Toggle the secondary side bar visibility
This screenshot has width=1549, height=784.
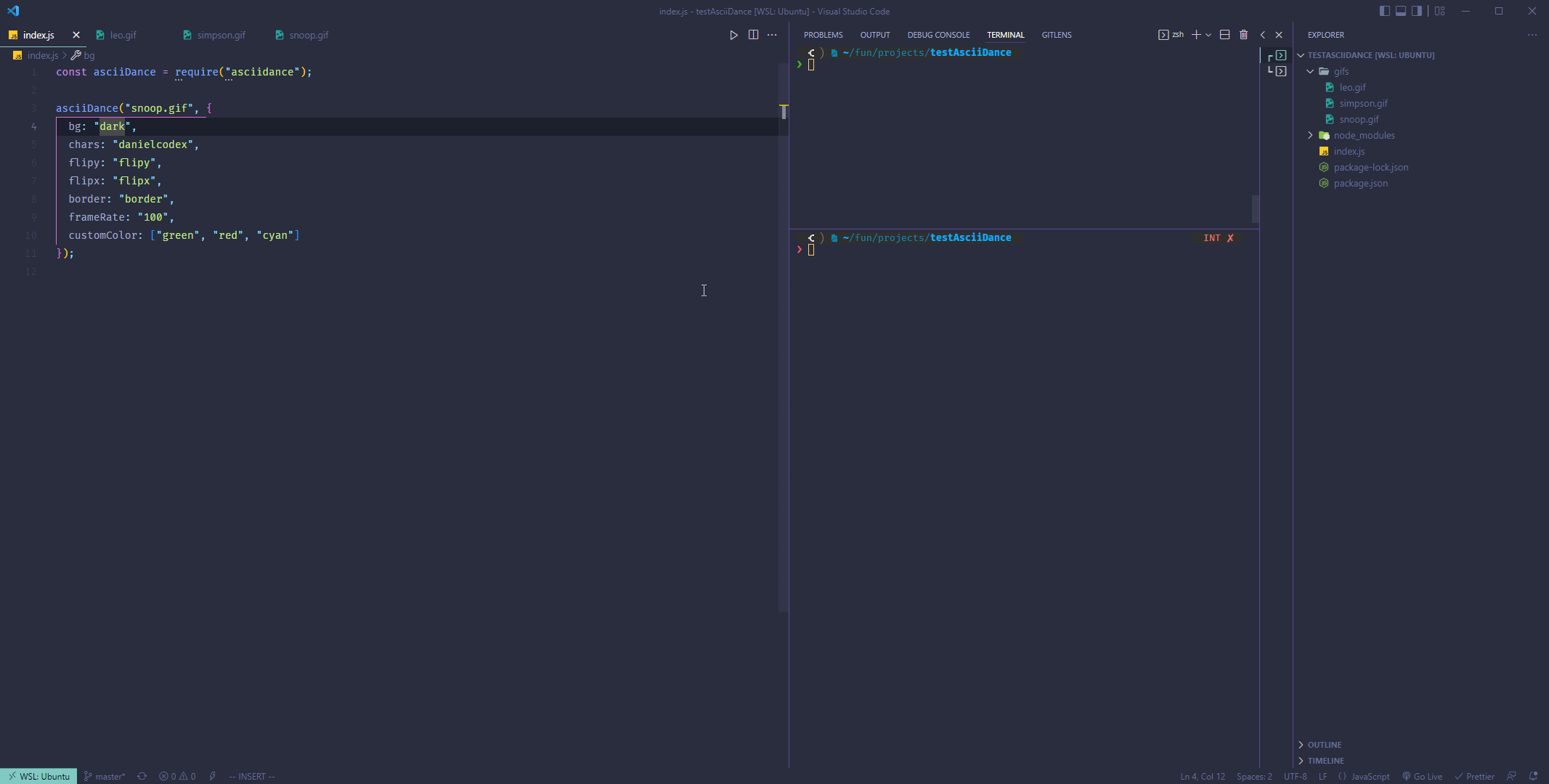click(1416, 11)
